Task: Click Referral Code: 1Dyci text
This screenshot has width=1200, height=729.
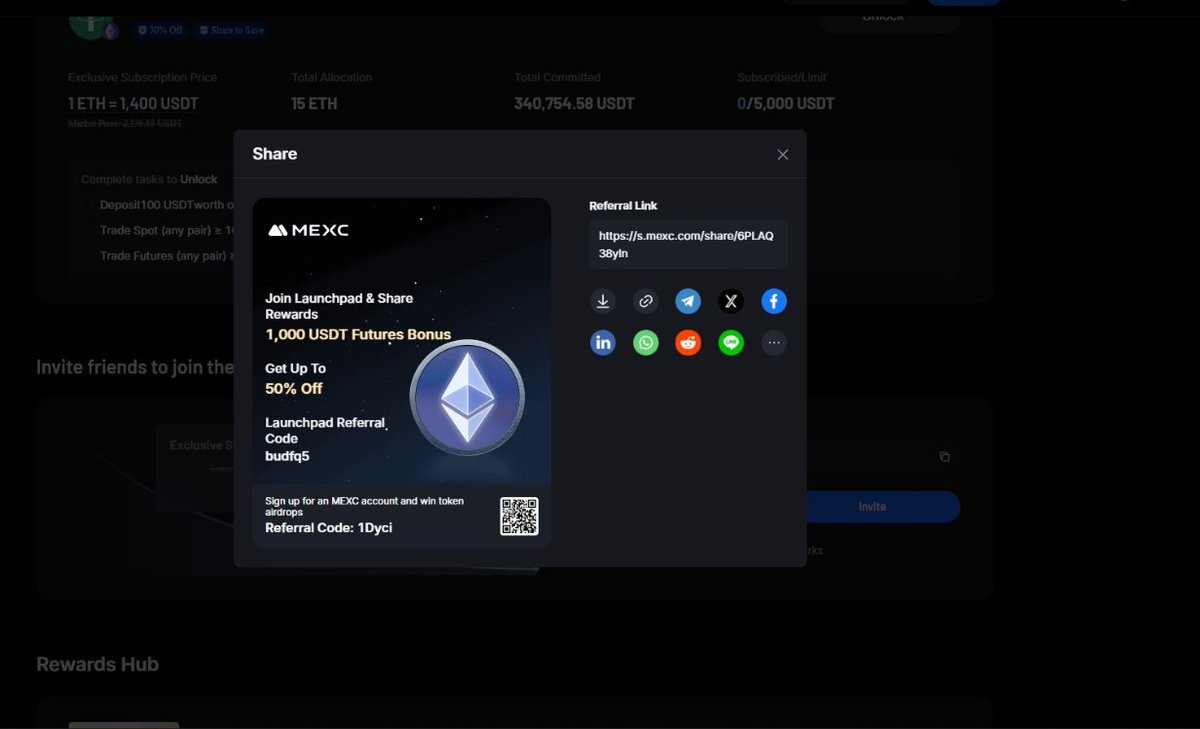Action: [x=328, y=527]
